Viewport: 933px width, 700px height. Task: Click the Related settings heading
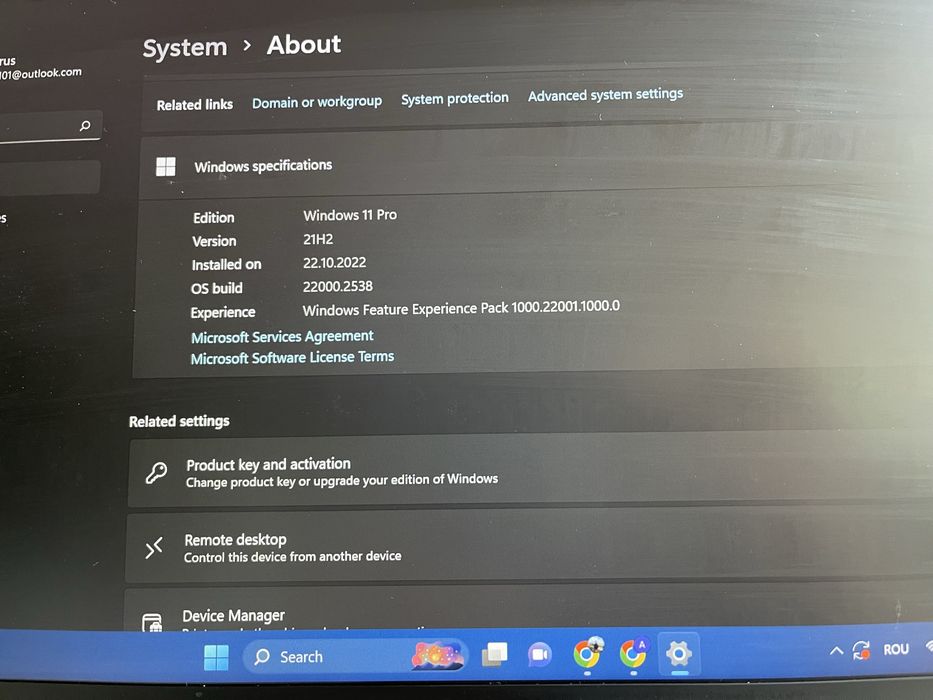179,421
